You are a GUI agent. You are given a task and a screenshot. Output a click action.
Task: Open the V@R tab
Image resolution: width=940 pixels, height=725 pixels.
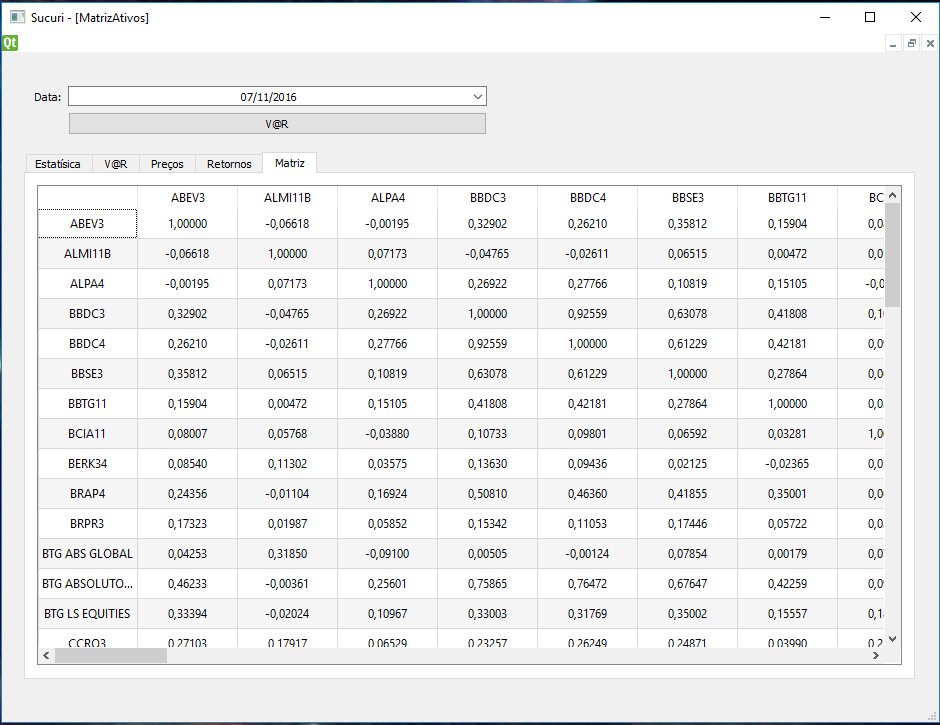click(116, 164)
